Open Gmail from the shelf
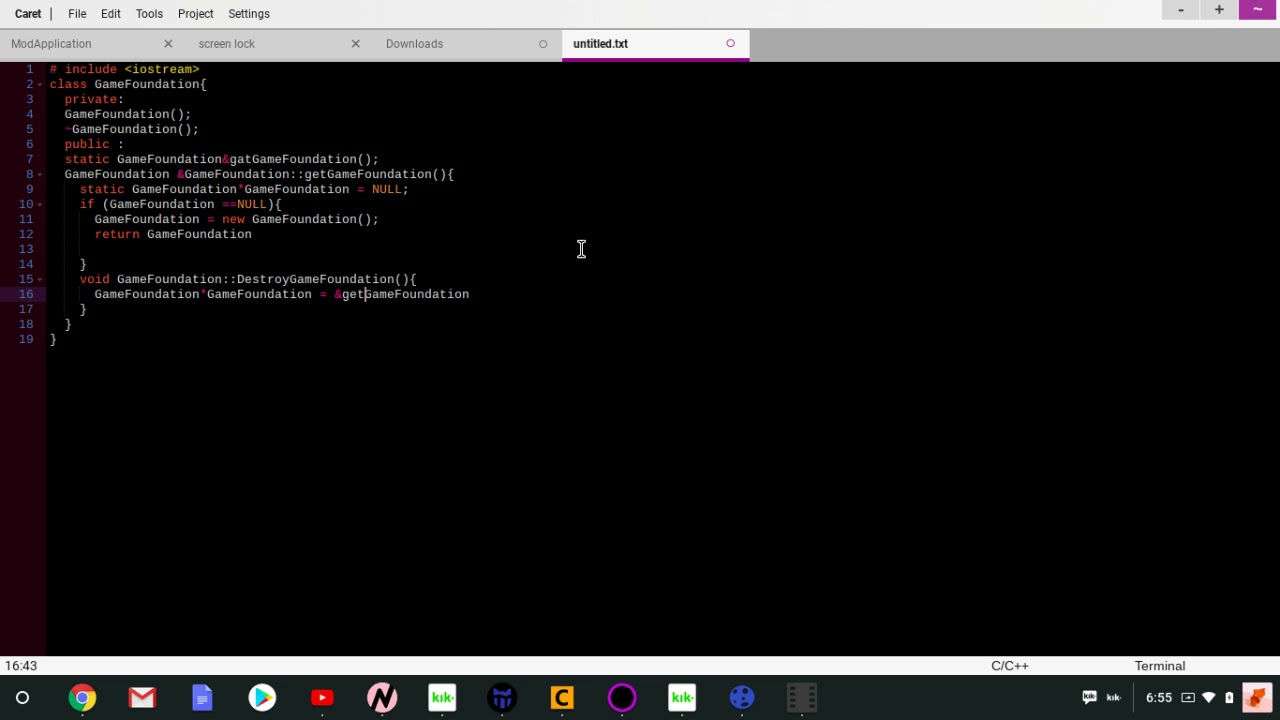 click(142, 697)
